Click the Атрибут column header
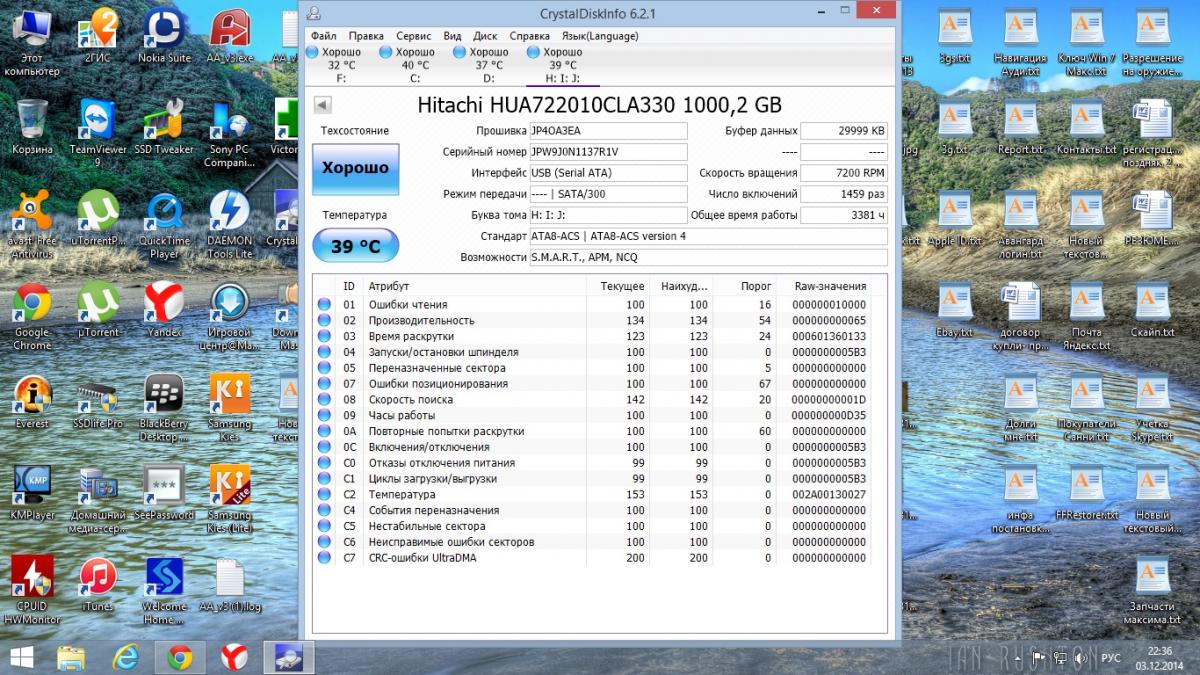Viewport: 1200px width, 675px height. click(x=388, y=286)
